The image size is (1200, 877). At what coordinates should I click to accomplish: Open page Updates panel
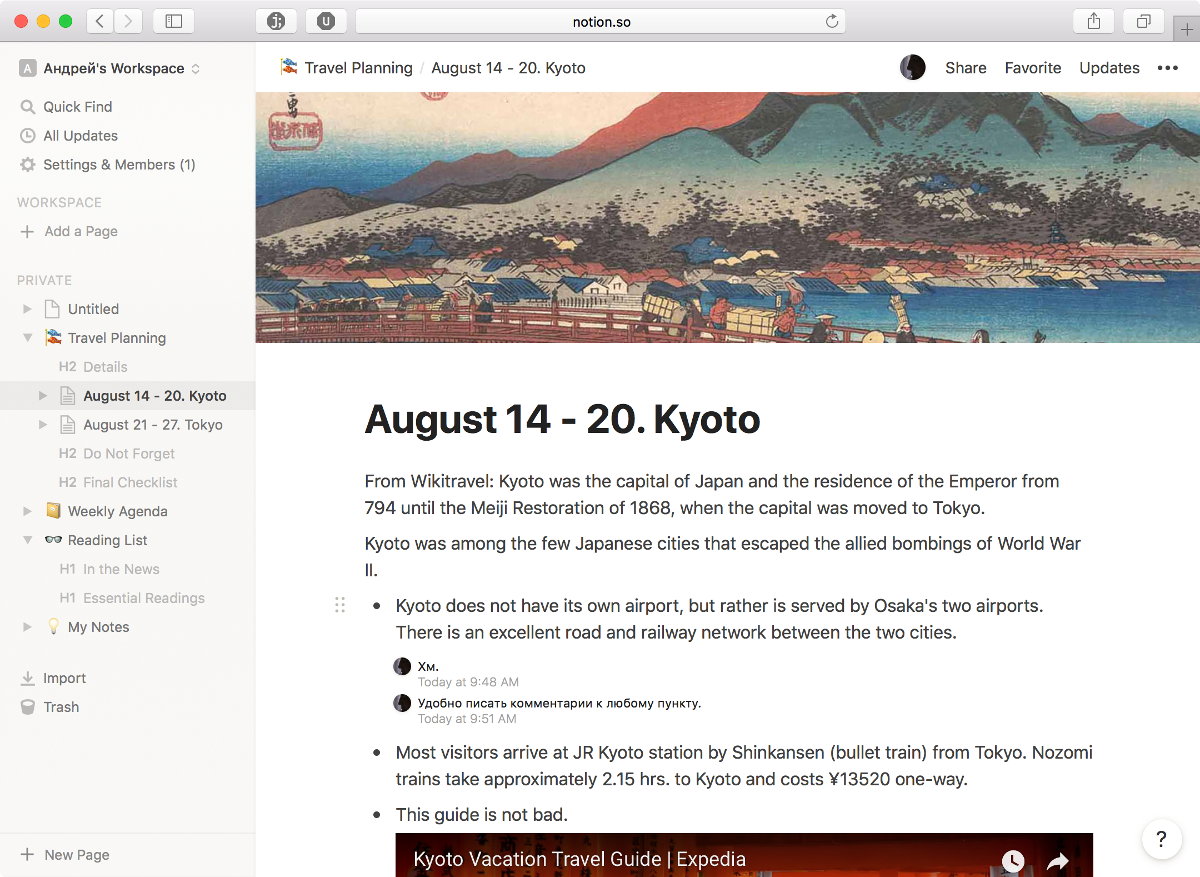click(1109, 68)
